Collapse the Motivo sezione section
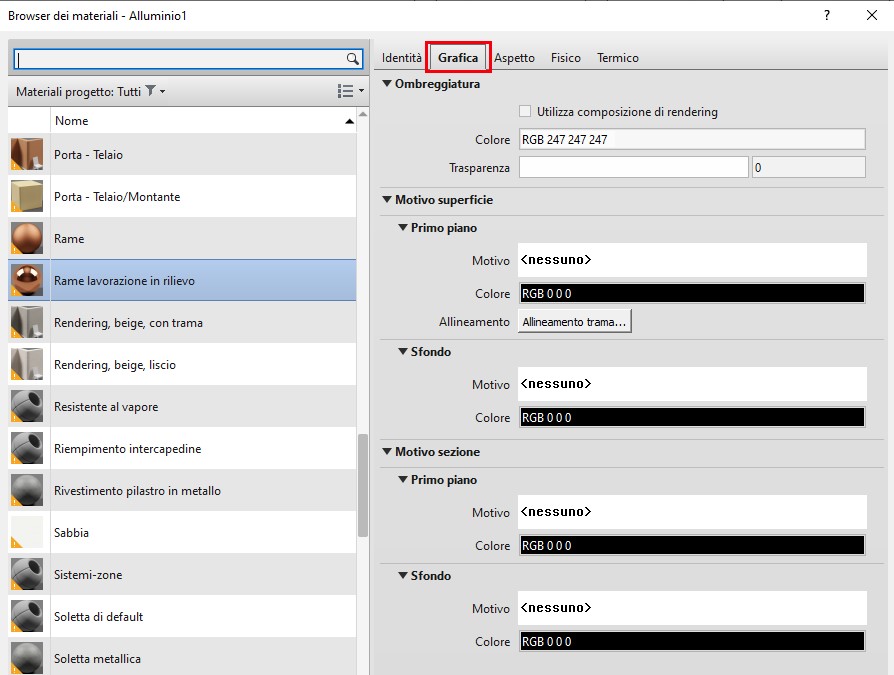This screenshot has height=675, width=894. pos(387,452)
